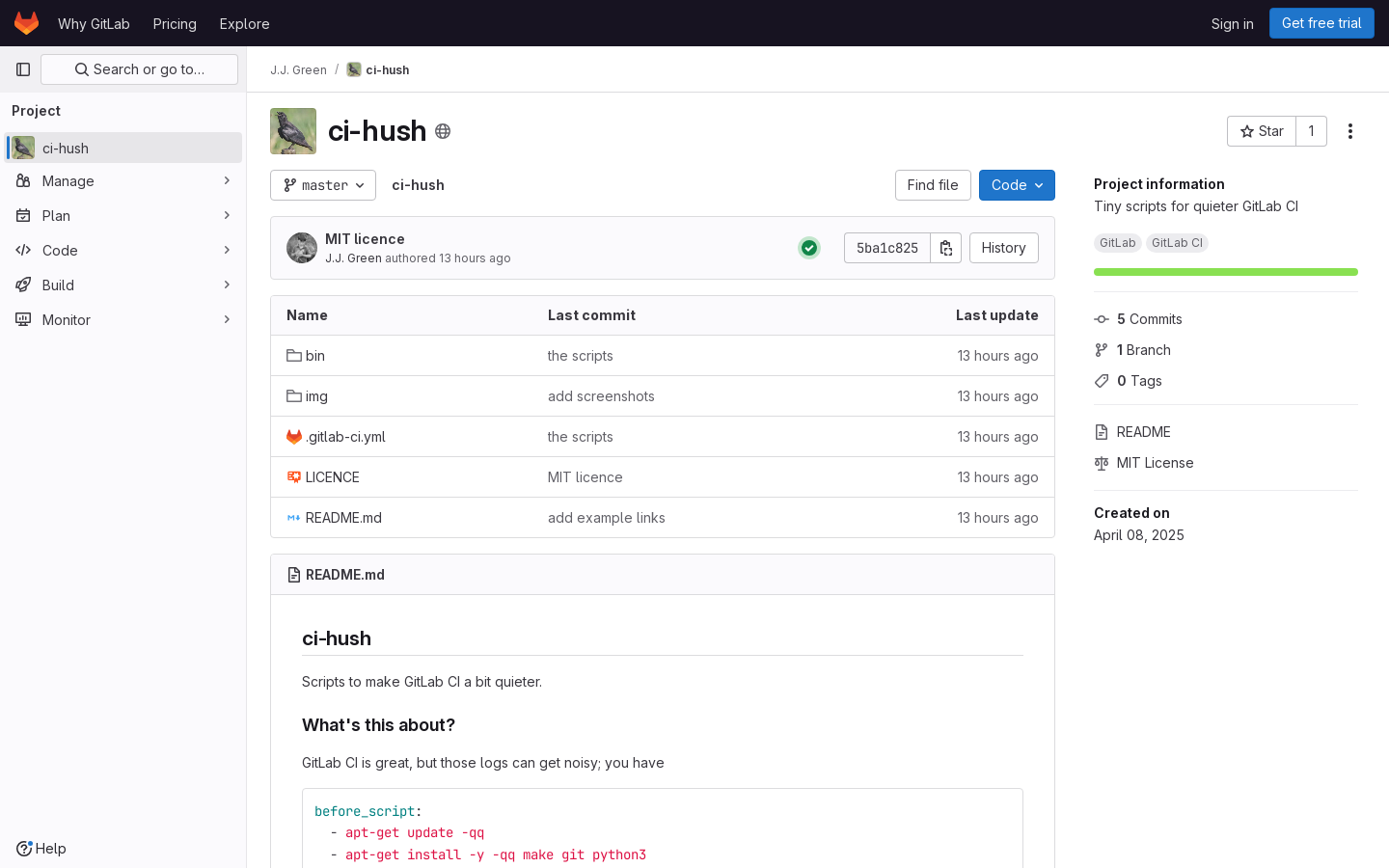Screen dimensions: 1389x868
Task: Open the bin directory
Action: [315, 356]
